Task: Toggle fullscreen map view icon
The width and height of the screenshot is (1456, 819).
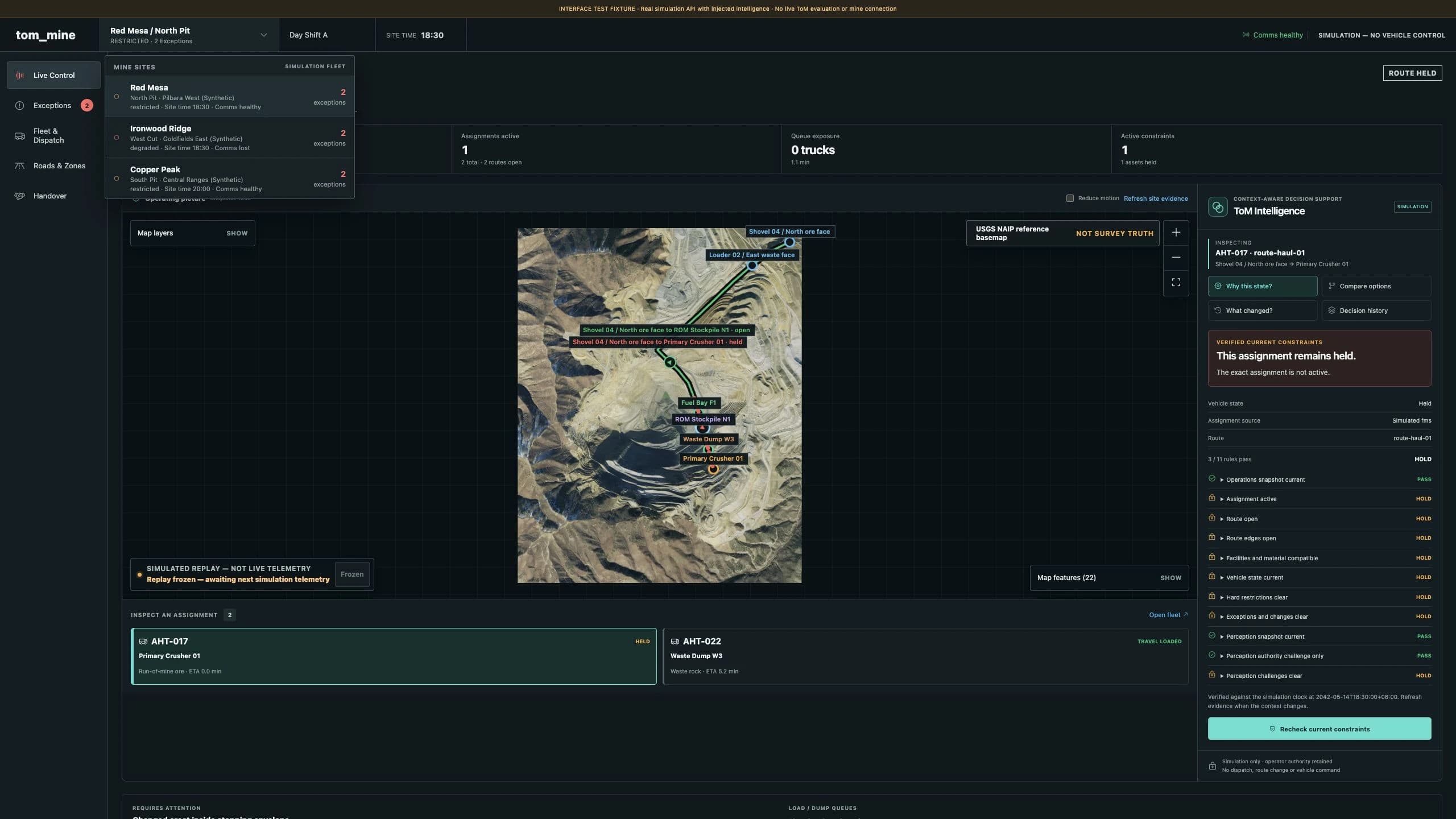Action: coord(1176,283)
